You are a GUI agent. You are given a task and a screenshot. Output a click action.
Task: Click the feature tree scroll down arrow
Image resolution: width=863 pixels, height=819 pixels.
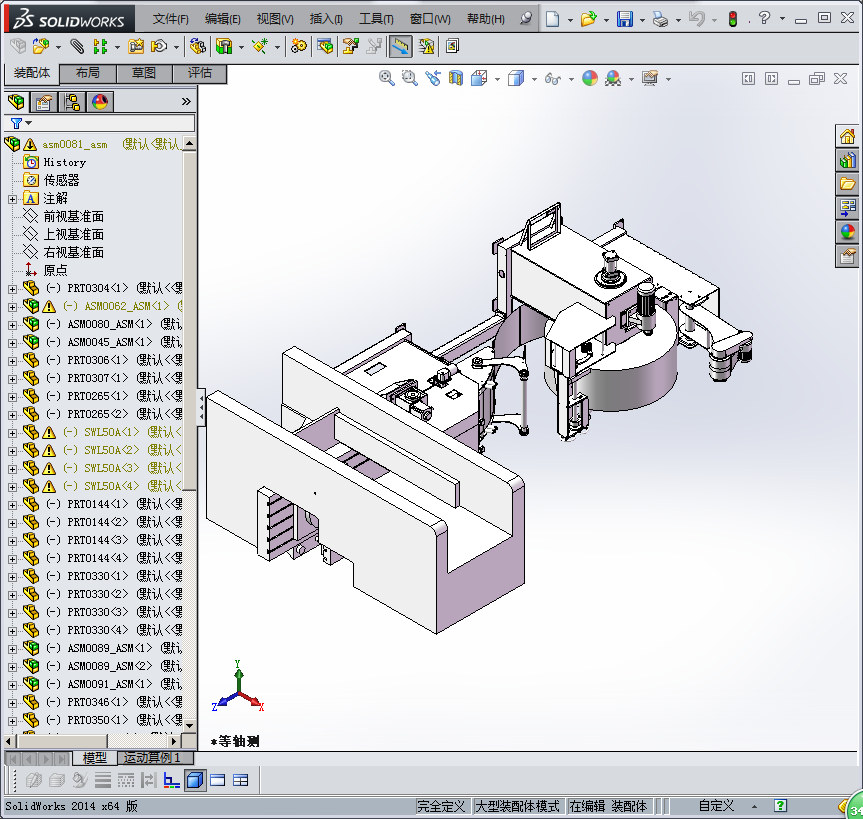[x=189, y=725]
